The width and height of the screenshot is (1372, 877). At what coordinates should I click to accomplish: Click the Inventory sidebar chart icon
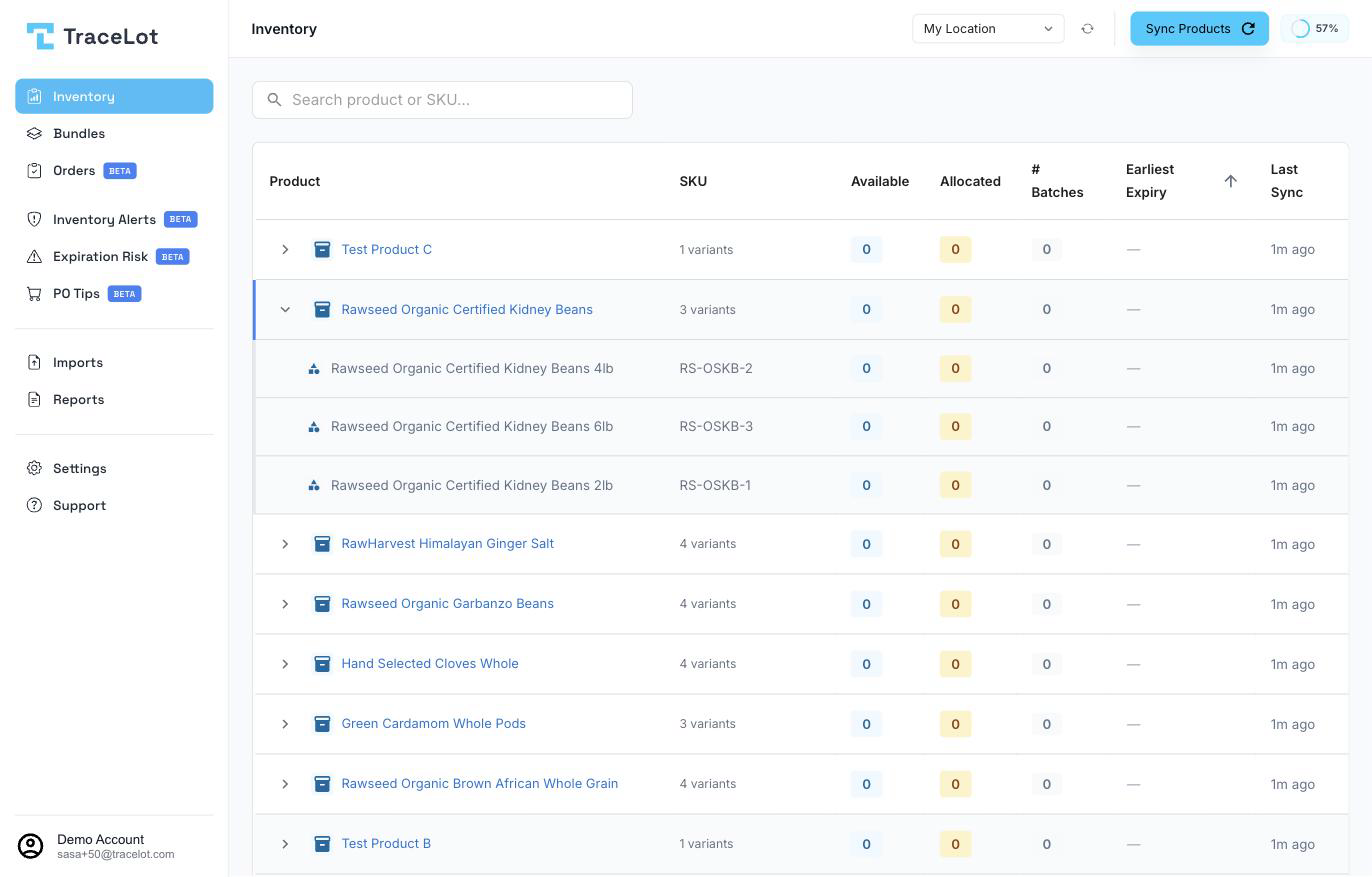coord(35,97)
